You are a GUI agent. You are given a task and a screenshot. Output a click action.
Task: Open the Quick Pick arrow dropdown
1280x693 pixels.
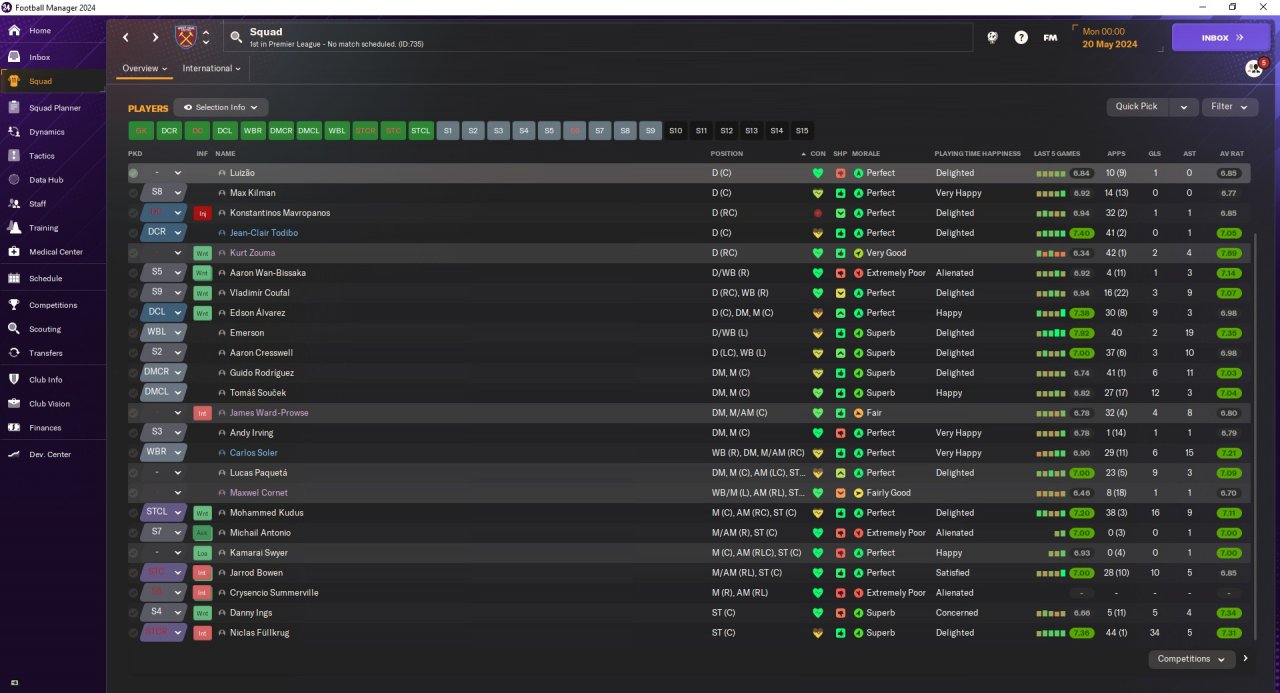pyautogui.click(x=1185, y=106)
